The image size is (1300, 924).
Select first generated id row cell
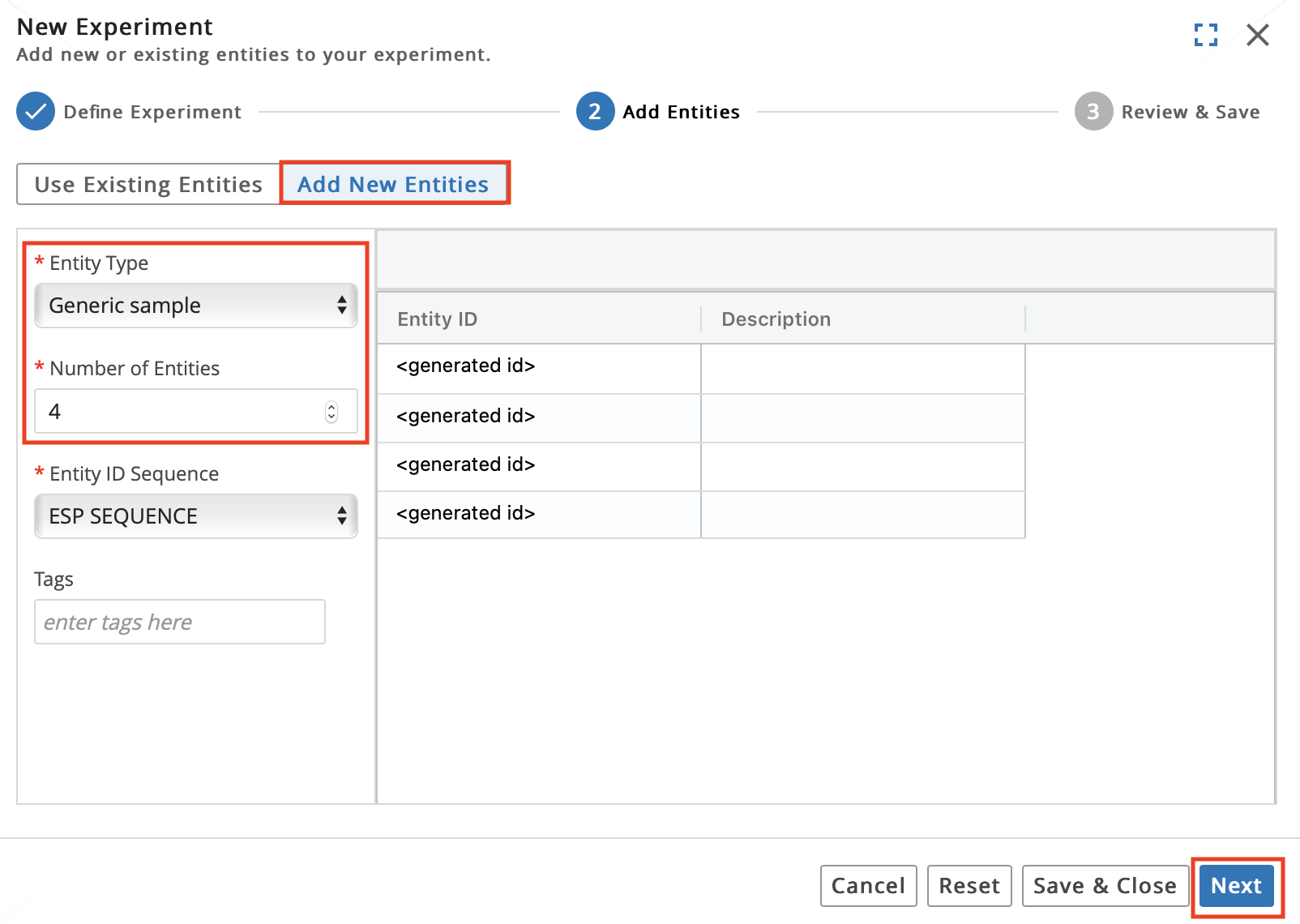click(539, 369)
